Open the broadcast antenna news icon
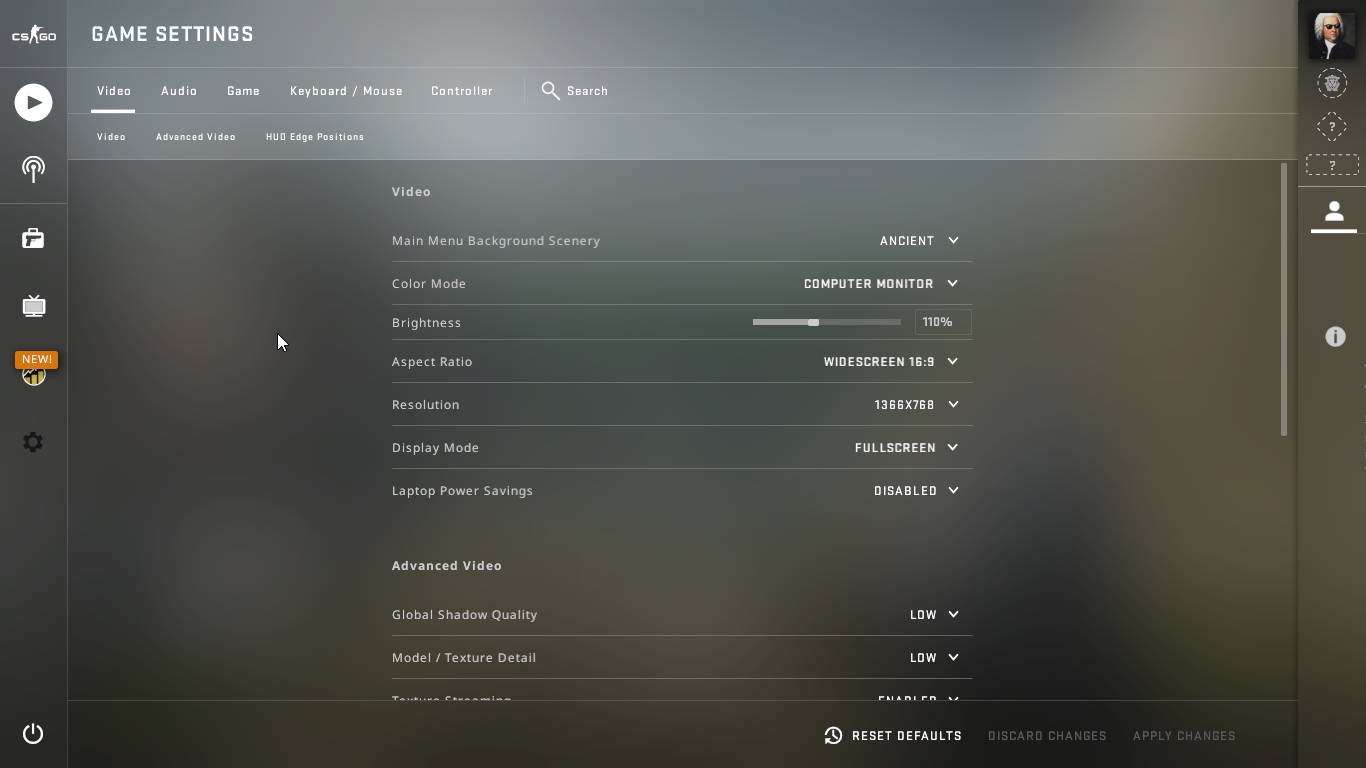 coord(33,169)
